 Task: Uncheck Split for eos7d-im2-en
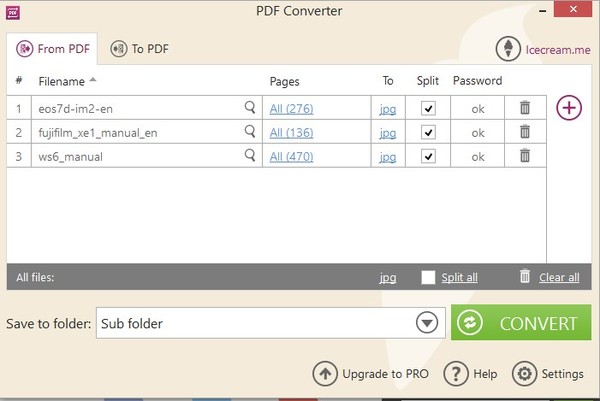pyautogui.click(x=429, y=108)
